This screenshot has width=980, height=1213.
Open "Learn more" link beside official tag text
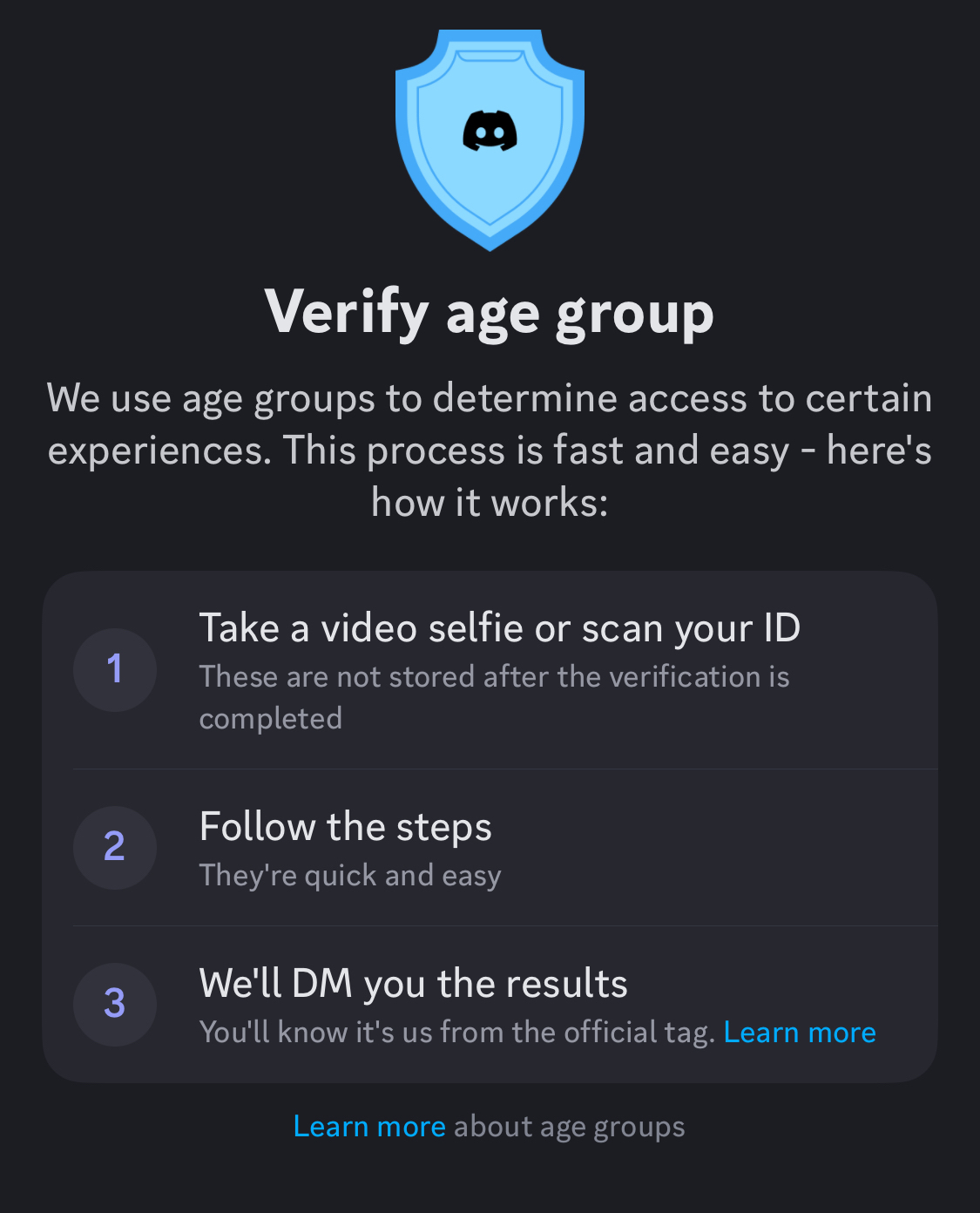[x=800, y=1033]
